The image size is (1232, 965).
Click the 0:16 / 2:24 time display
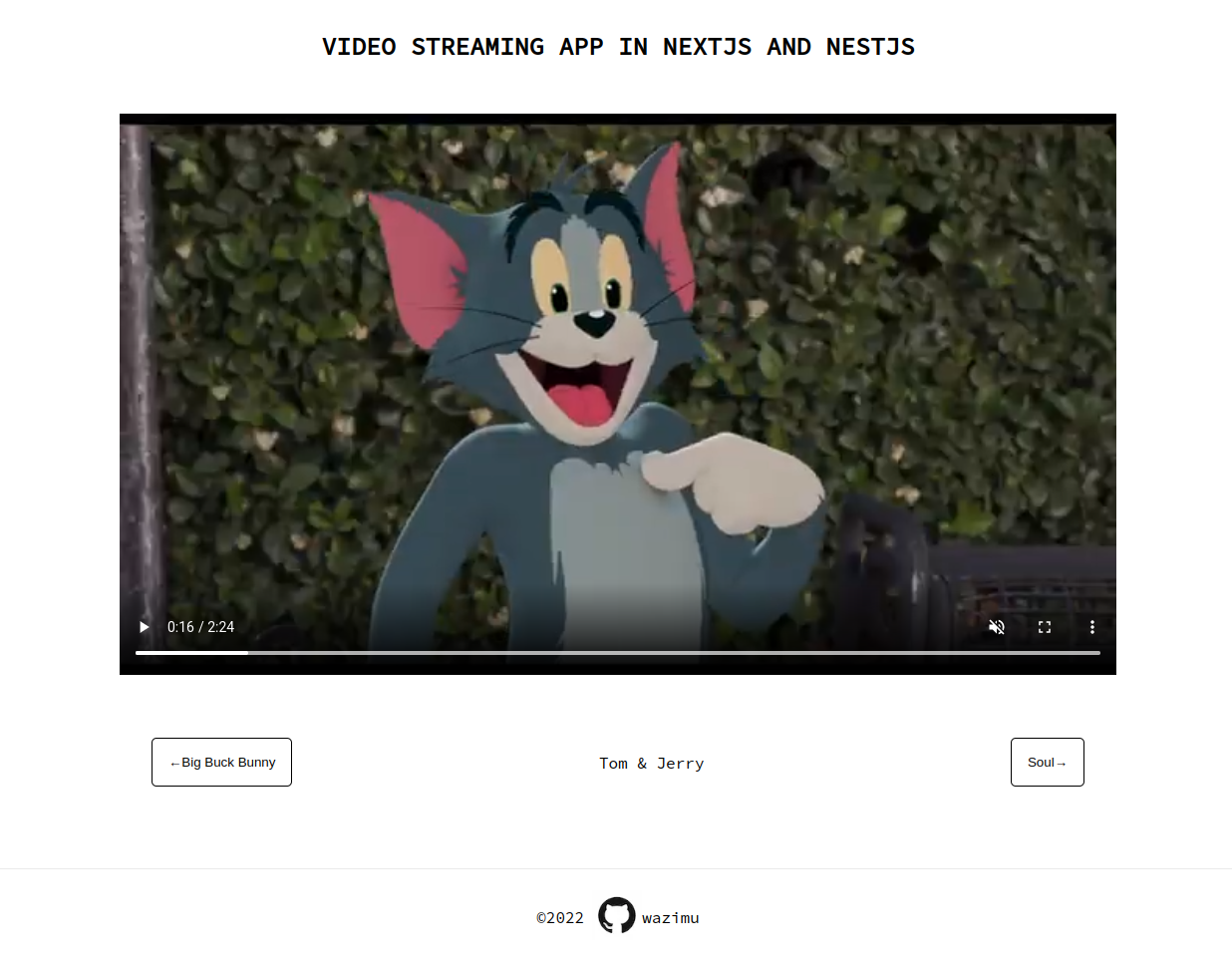tap(200, 627)
